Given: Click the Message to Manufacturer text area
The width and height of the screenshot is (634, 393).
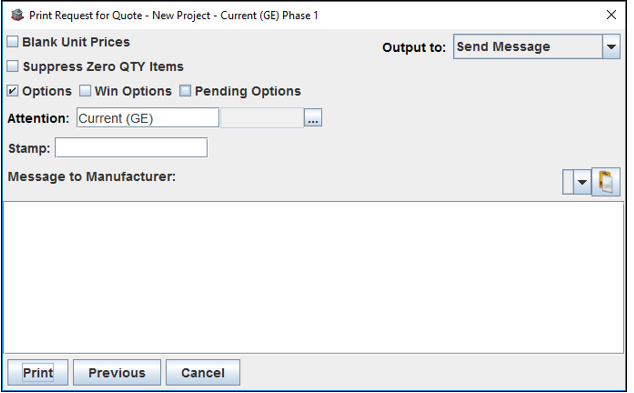Looking at the screenshot, I should pos(314,277).
